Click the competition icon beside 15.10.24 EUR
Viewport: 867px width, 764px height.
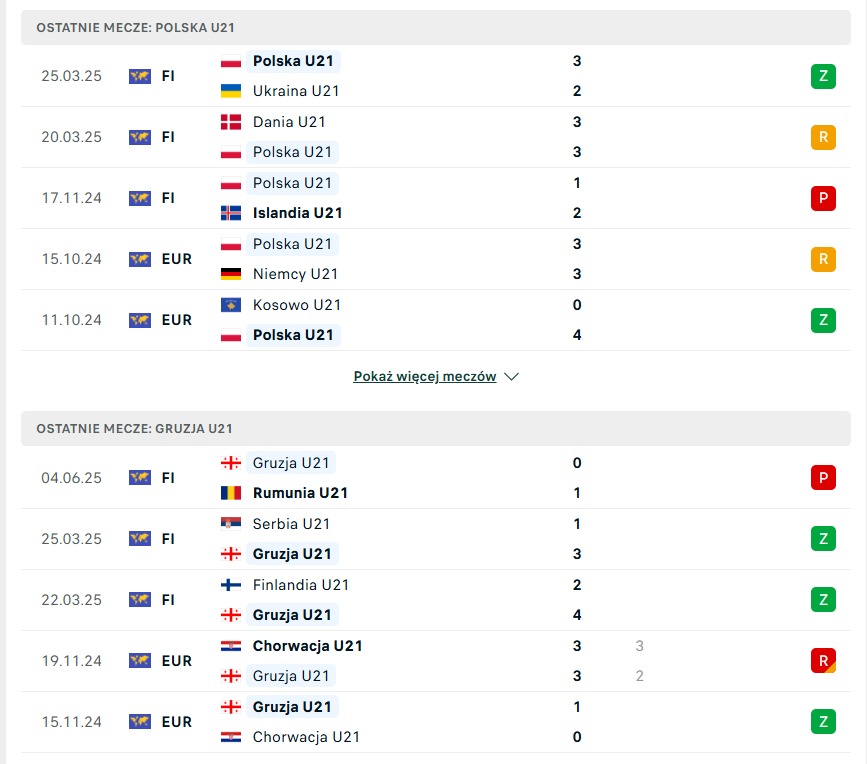[140, 259]
